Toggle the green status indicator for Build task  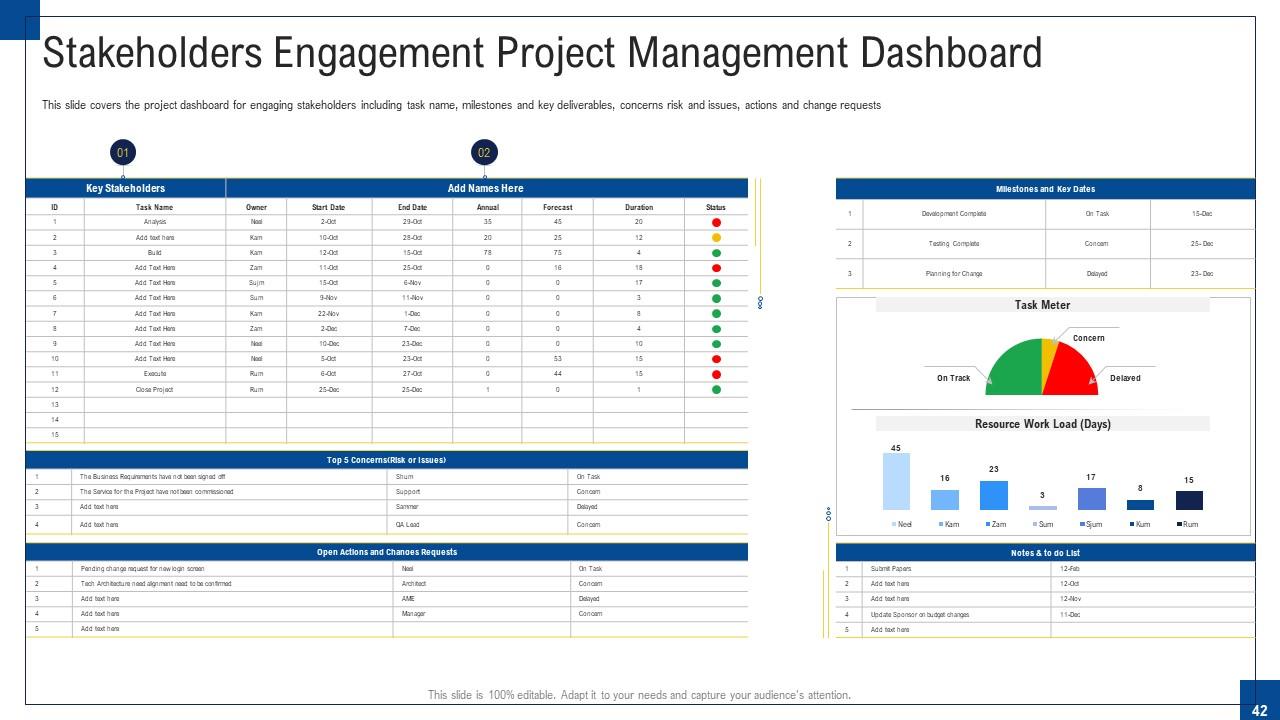click(x=714, y=253)
